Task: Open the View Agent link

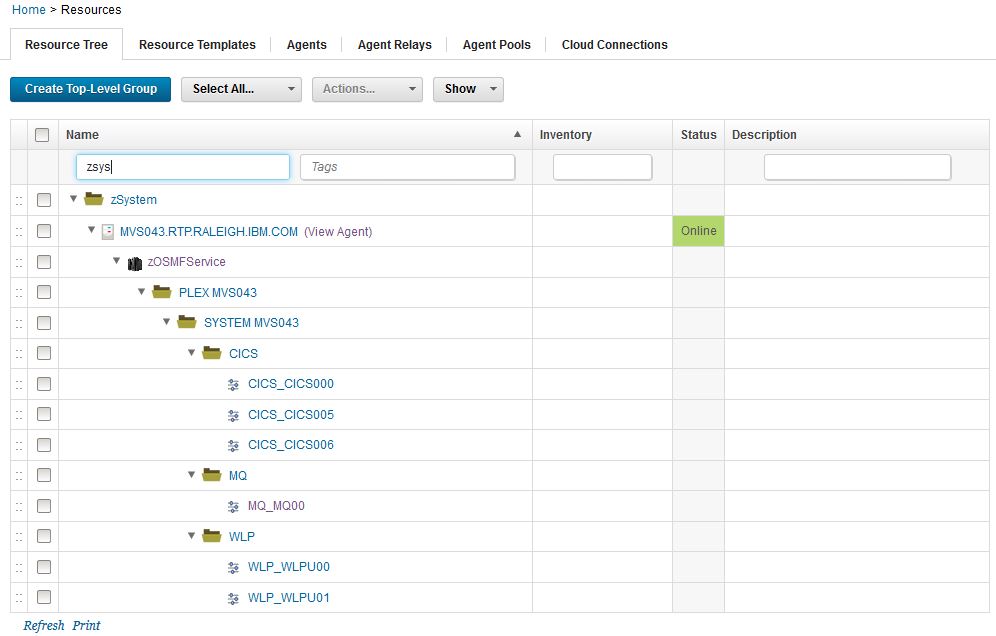Action: [338, 232]
